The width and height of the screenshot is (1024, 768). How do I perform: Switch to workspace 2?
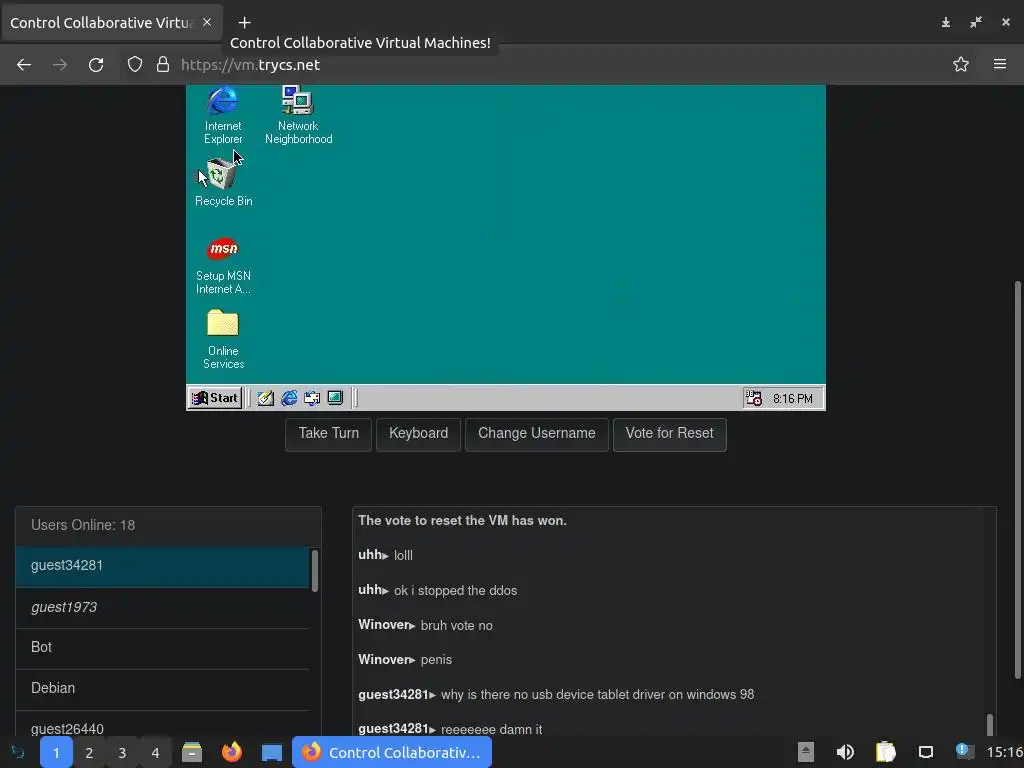click(x=89, y=752)
